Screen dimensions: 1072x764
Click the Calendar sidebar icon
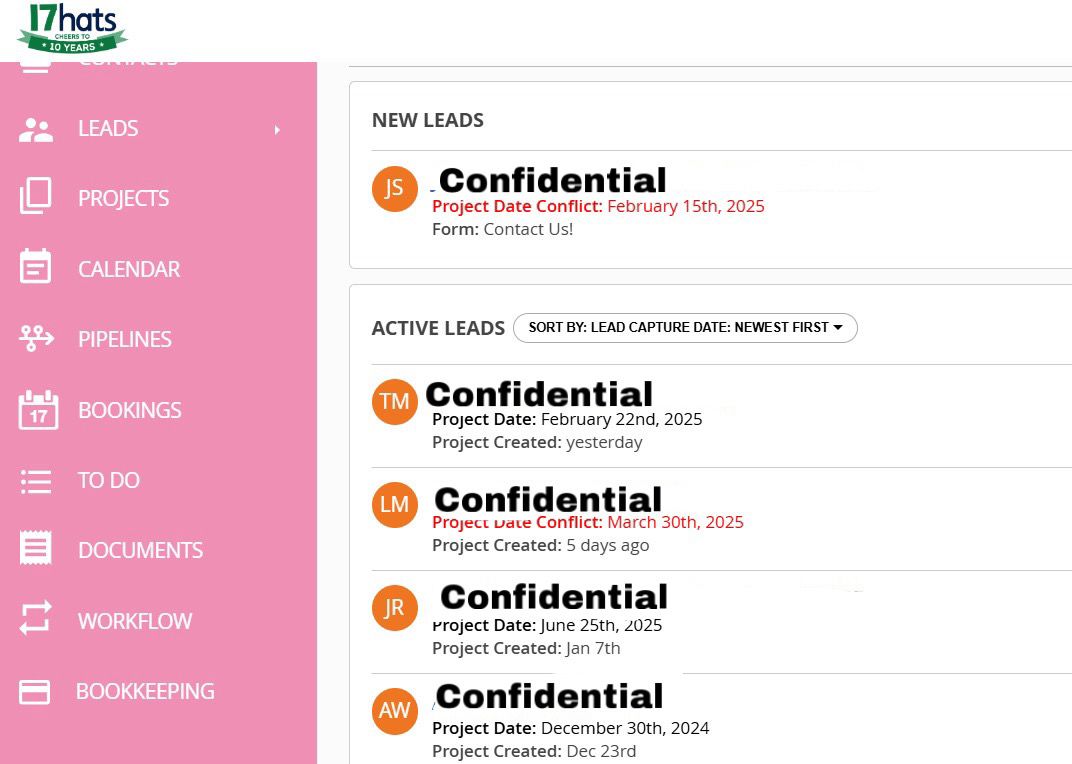tap(35, 268)
